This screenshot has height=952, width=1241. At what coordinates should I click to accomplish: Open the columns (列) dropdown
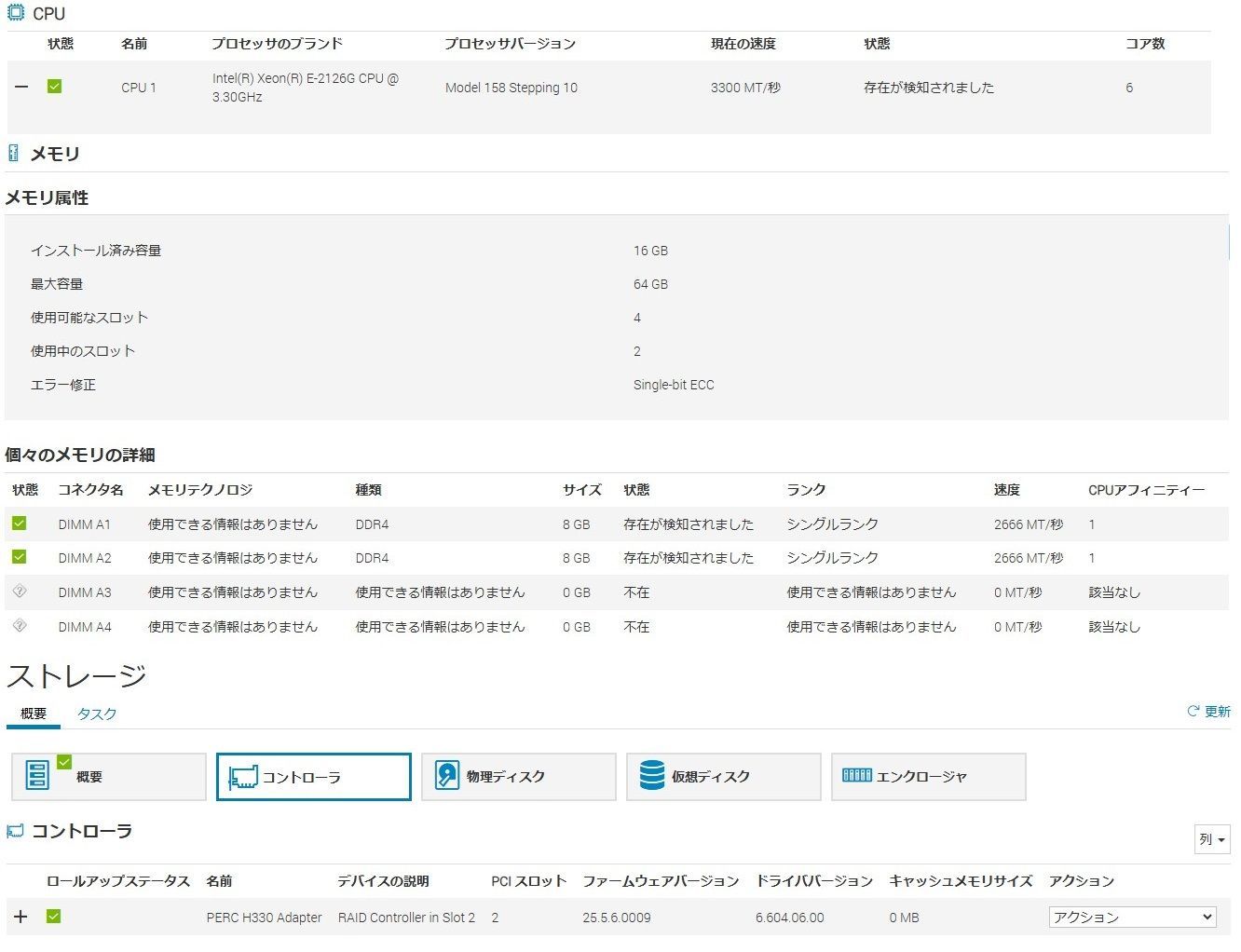[x=1212, y=839]
